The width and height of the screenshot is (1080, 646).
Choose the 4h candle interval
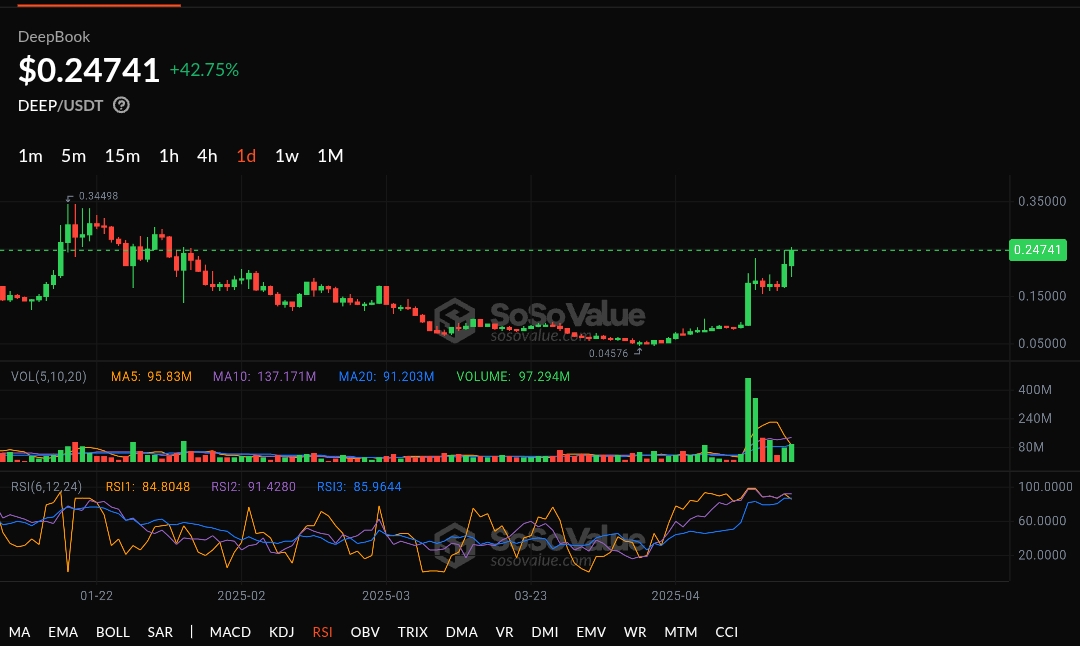click(x=207, y=156)
